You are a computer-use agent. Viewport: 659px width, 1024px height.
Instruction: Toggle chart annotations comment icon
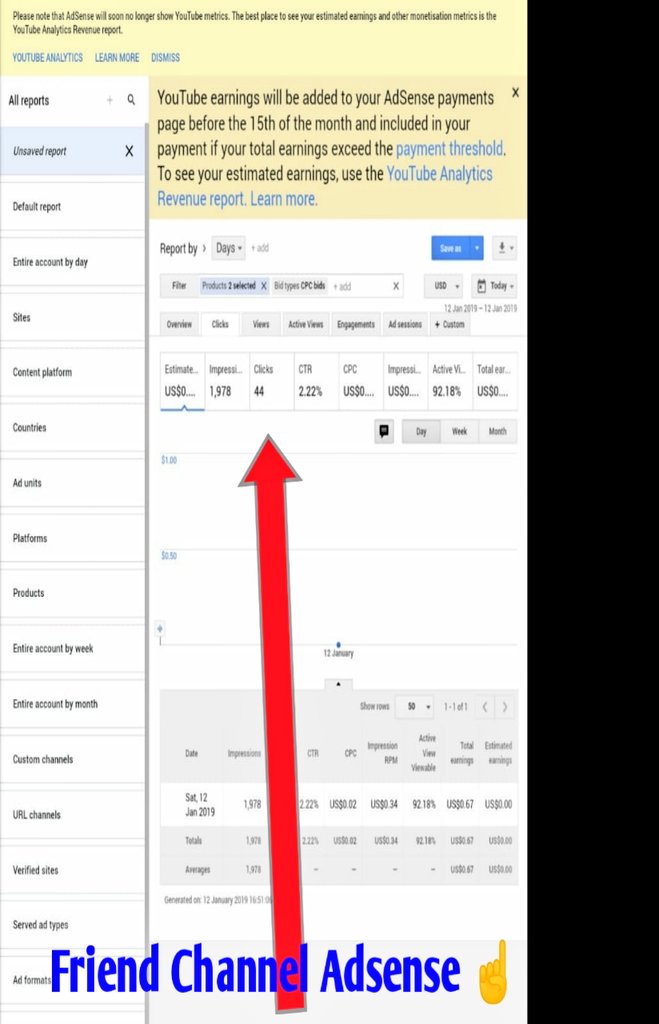point(384,431)
